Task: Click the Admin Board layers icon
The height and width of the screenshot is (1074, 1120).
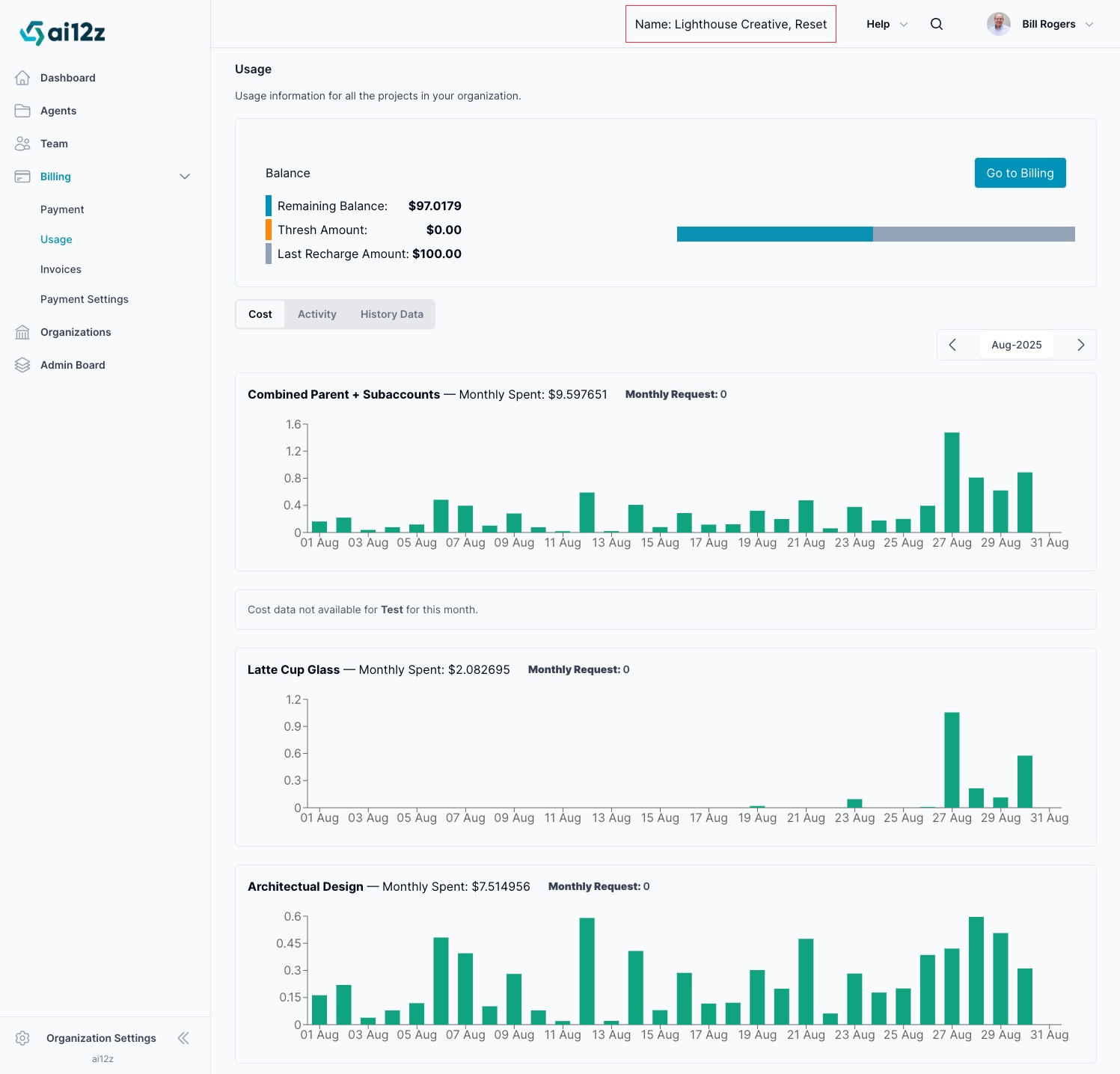Action: [22, 365]
